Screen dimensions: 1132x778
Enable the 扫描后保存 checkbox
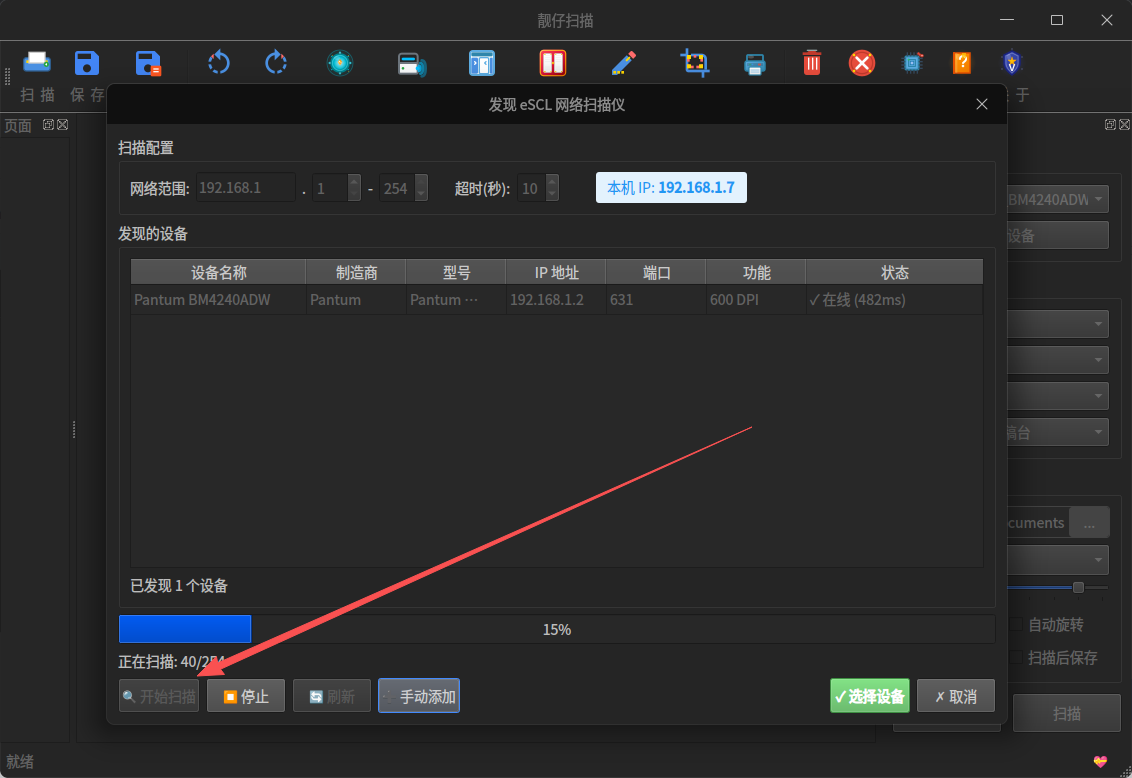pos(1016,657)
